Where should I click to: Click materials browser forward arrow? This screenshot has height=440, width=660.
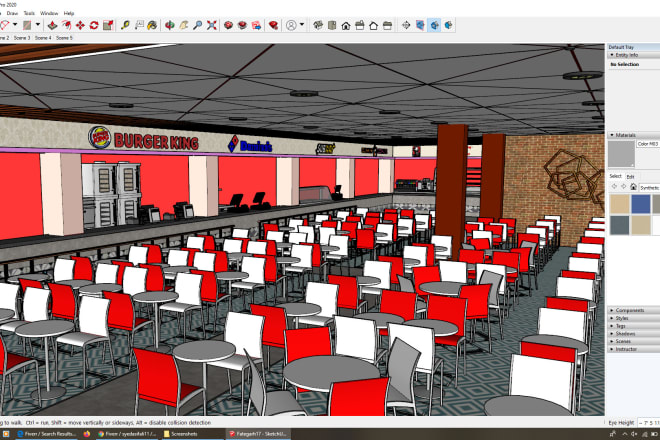point(623,187)
